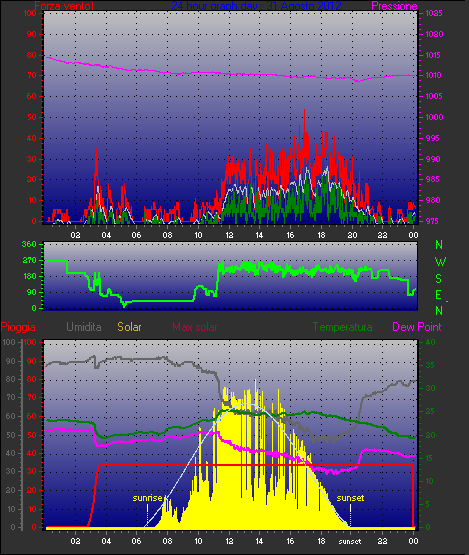
Task: Click the 'Solar' legend label
Action: point(129,327)
